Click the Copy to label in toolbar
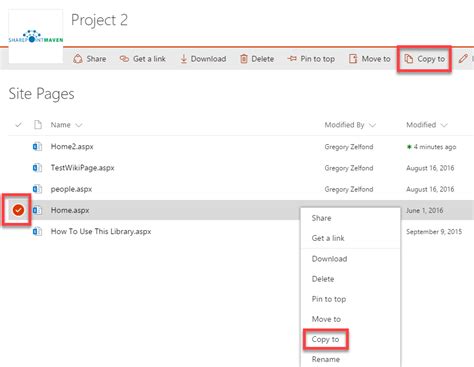The height and width of the screenshot is (367, 474). click(x=431, y=59)
